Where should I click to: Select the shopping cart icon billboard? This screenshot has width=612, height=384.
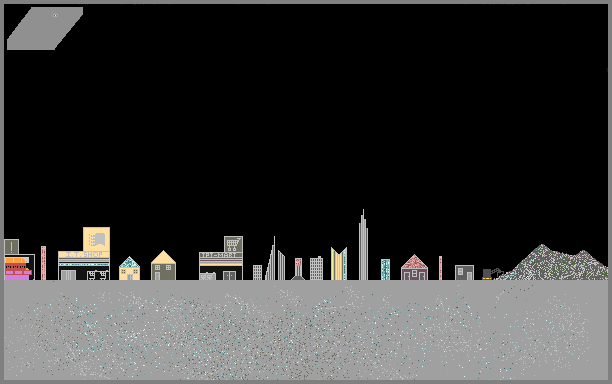(233, 244)
